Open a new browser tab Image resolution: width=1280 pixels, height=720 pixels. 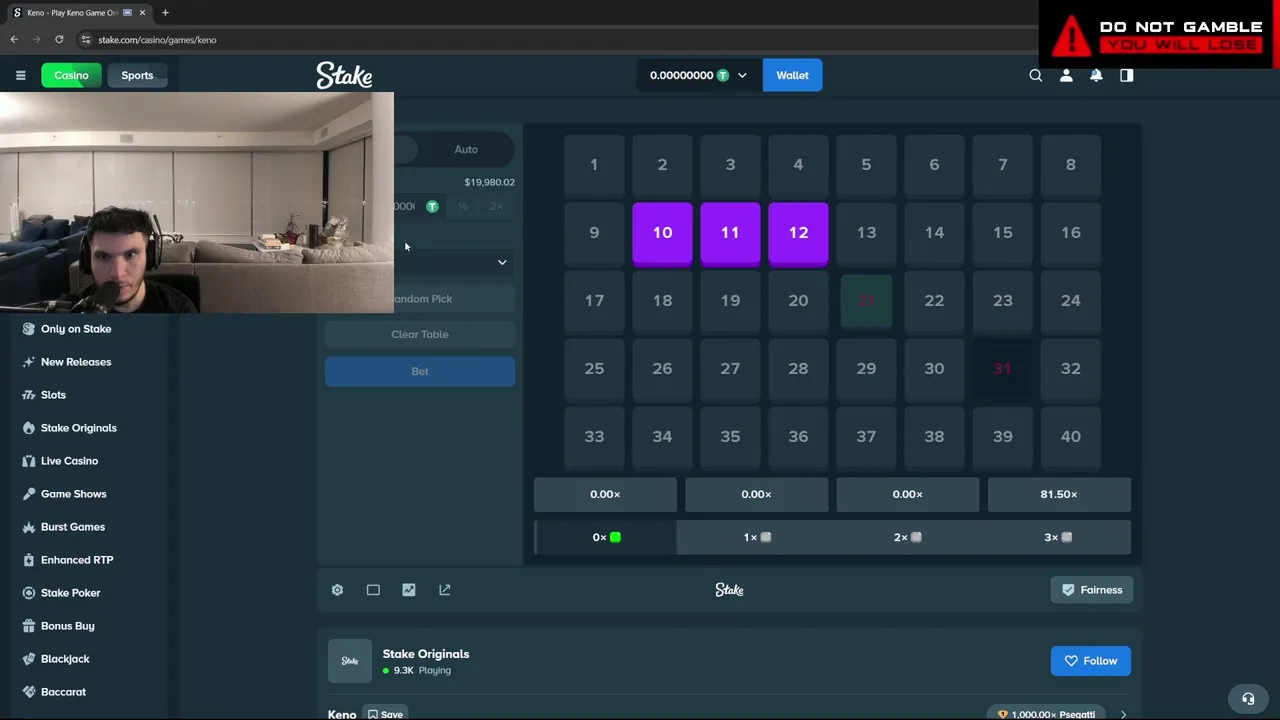click(165, 13)
